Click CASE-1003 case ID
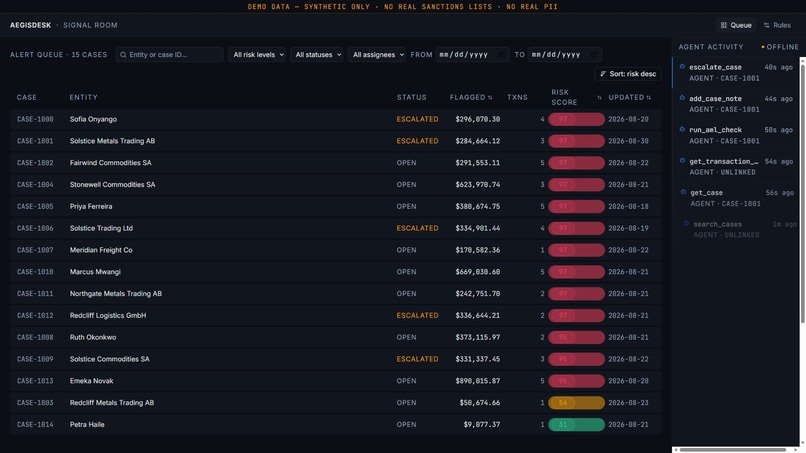 coord(35,403)
